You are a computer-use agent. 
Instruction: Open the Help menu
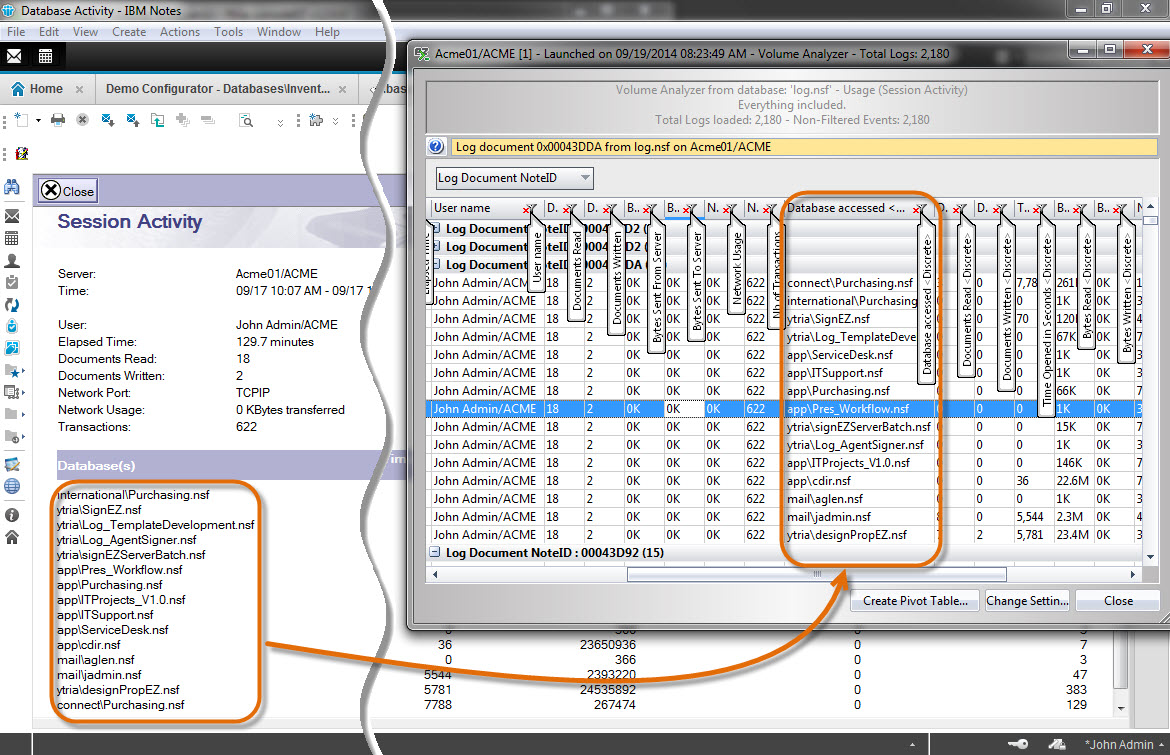[327, 32]
